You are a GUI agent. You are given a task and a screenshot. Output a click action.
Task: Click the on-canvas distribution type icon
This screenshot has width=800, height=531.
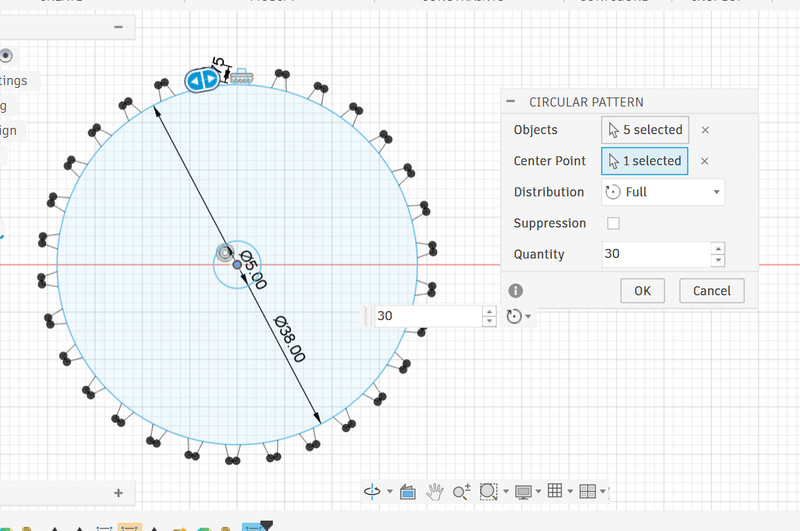[x=514, y=316]
